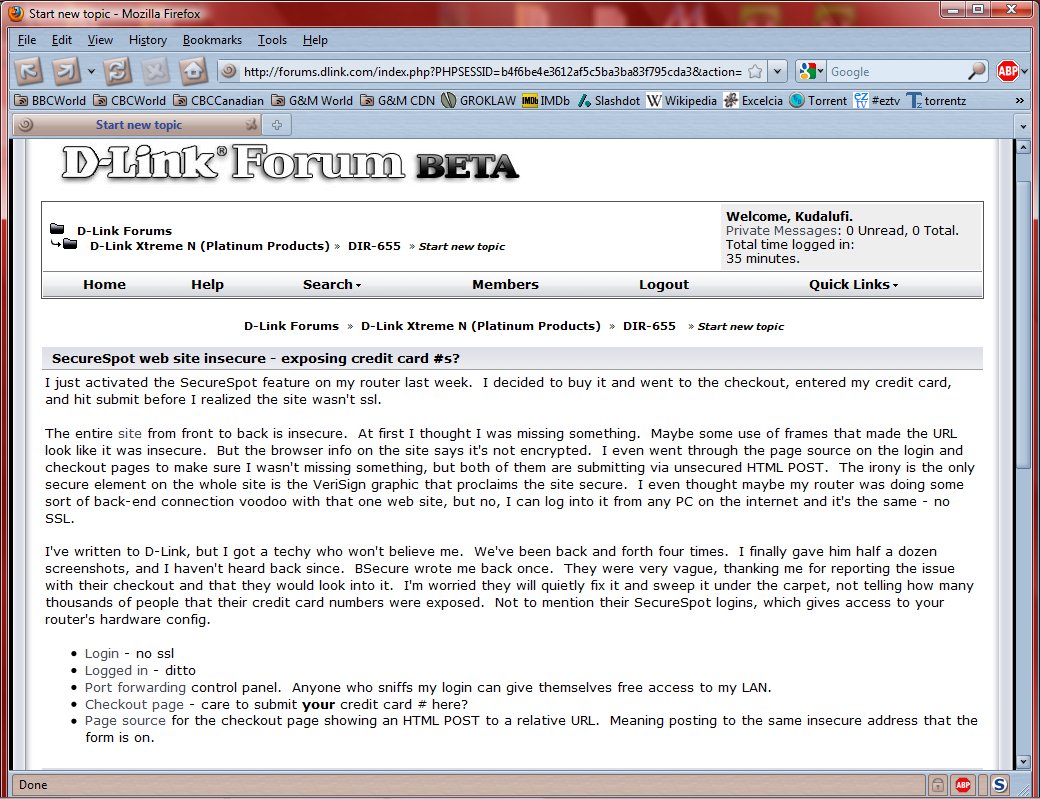
Task: Open the Slashdot bookmark
Action: [609, 101]
